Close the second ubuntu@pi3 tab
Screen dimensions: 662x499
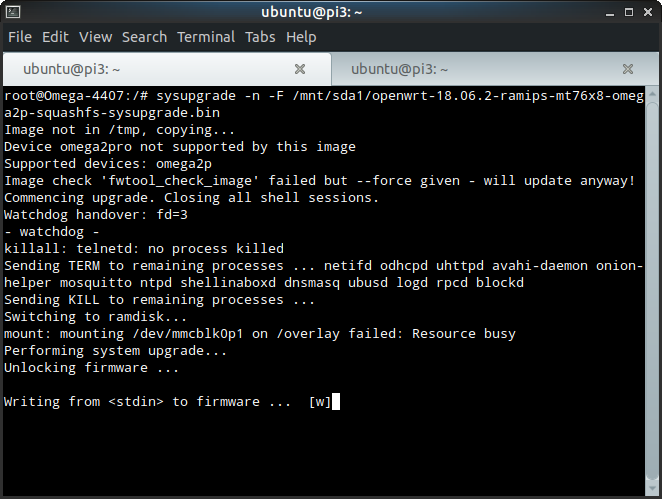click(x=628, y=69)
